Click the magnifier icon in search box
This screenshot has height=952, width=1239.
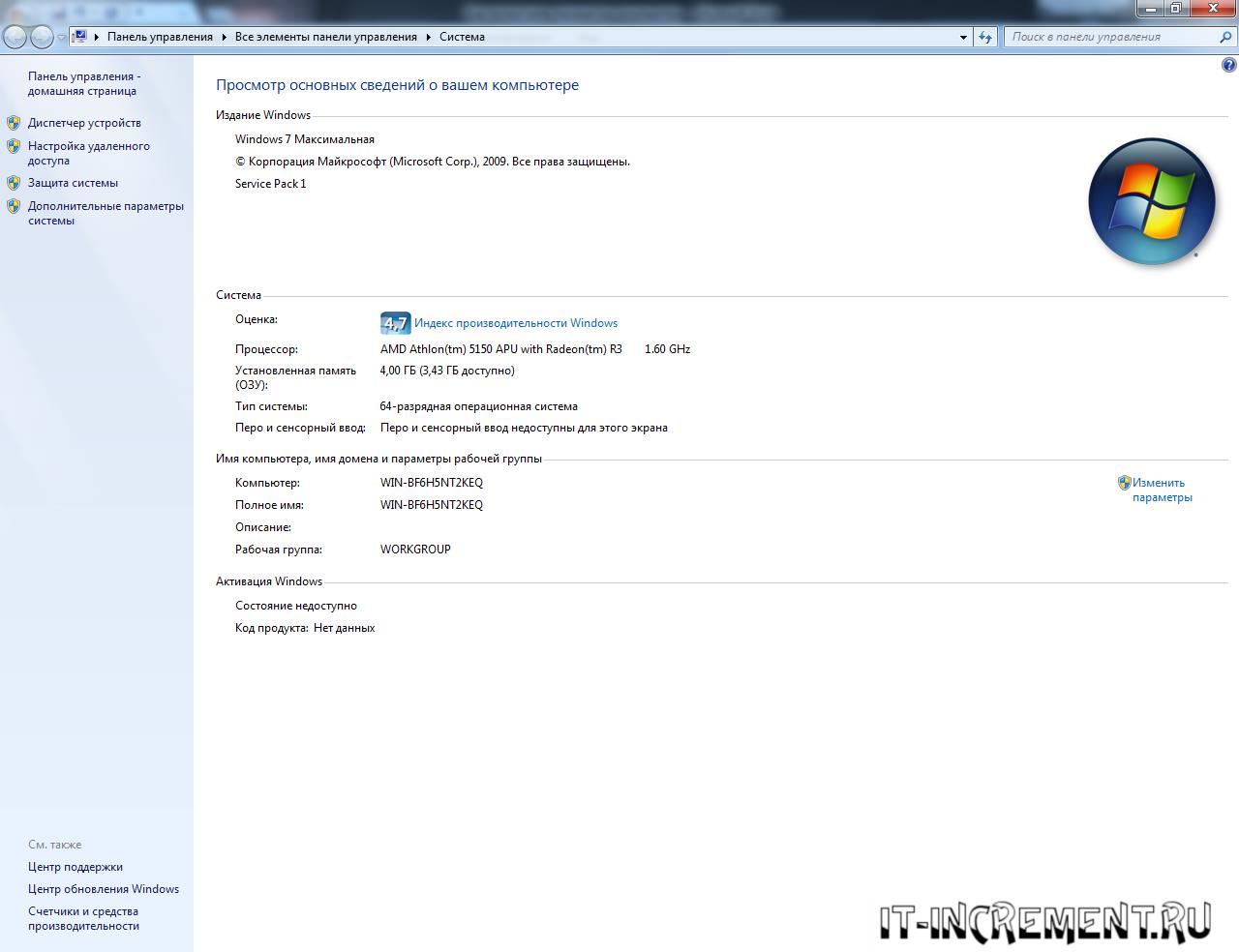[x=1225, y=37]
